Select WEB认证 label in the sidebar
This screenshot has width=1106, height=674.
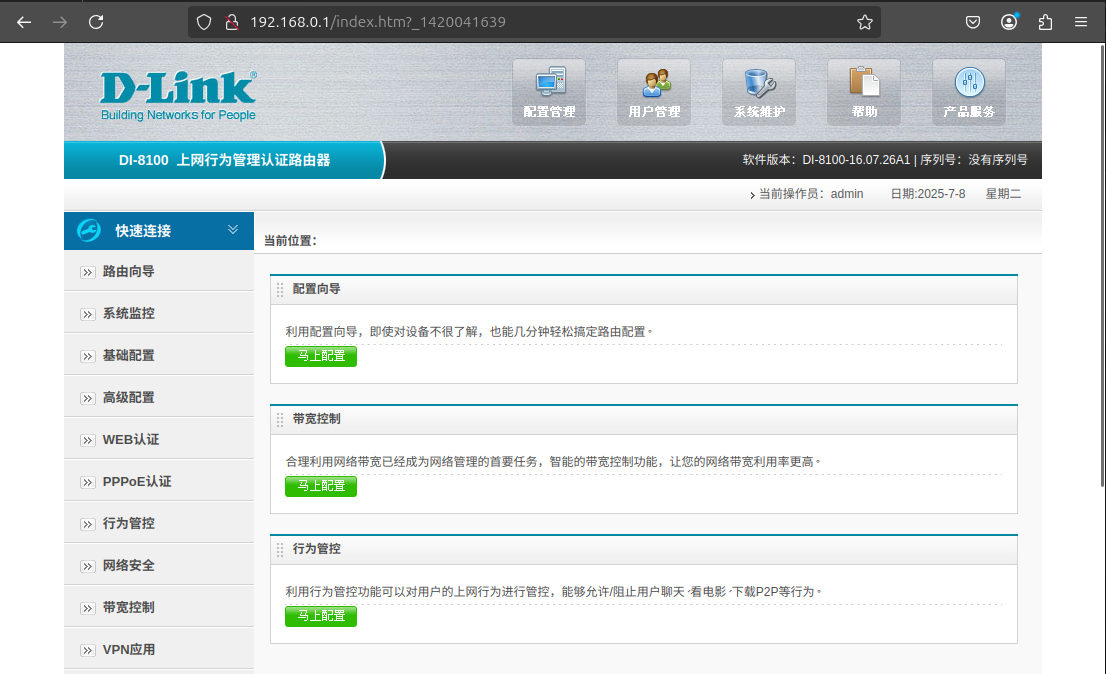click(130, 439)
